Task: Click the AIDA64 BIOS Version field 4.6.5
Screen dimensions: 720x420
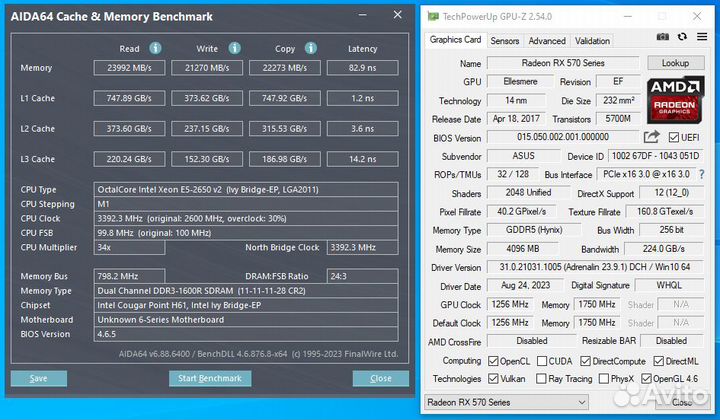Action: [246, 334]
